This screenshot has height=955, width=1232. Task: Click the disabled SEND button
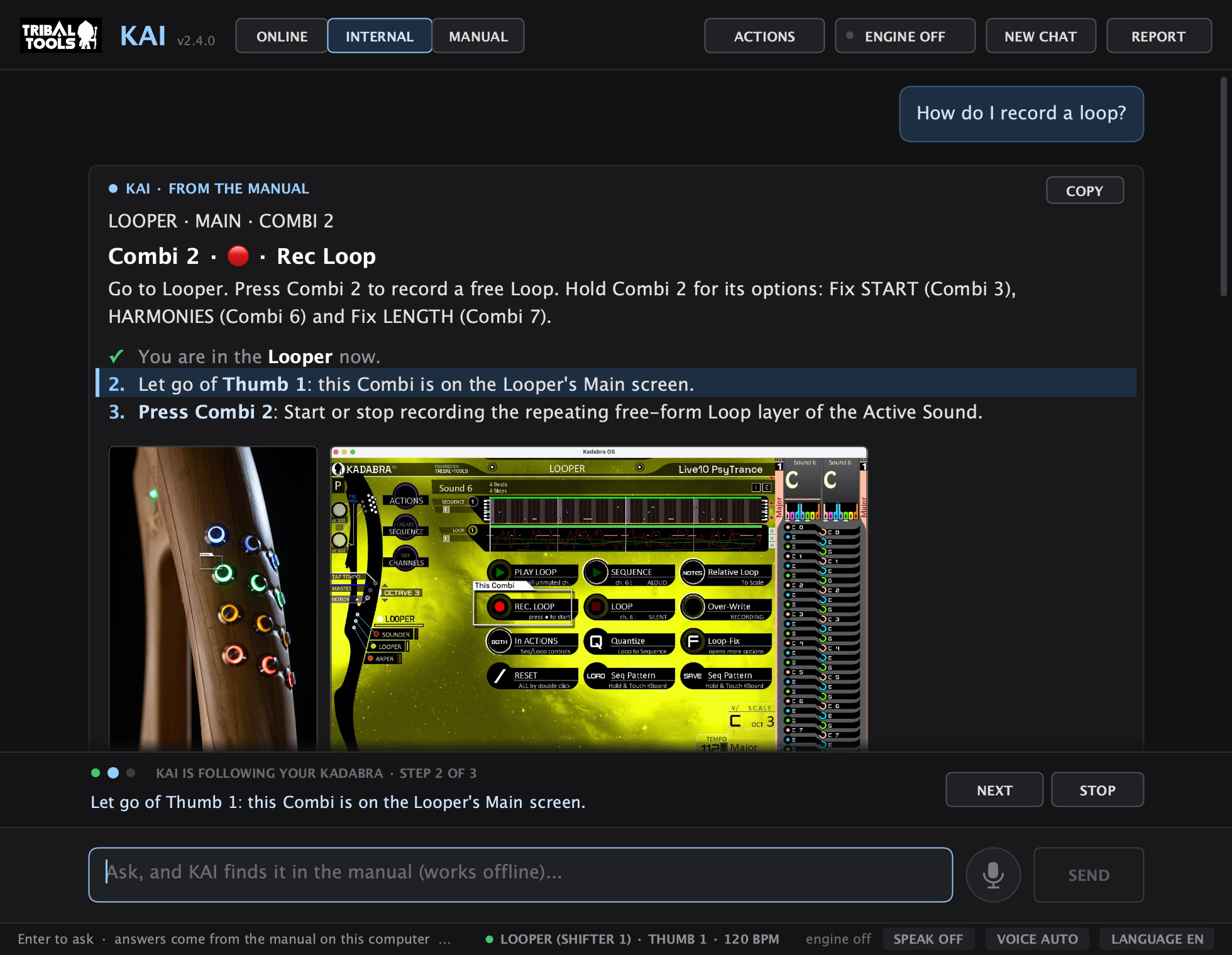1089,875
